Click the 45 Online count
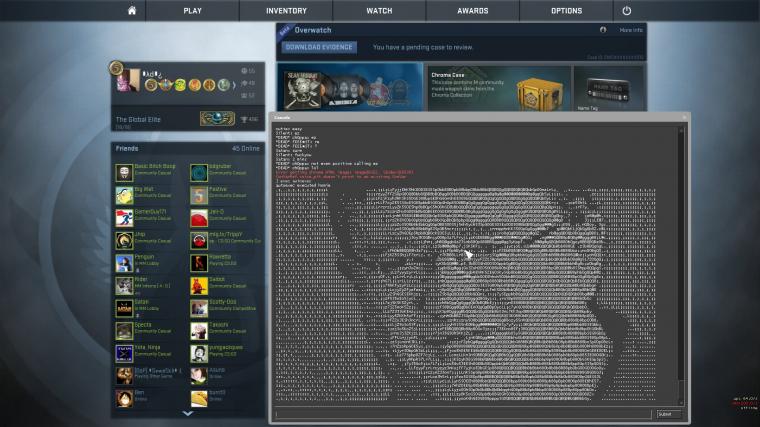 (x=246, y=148)
